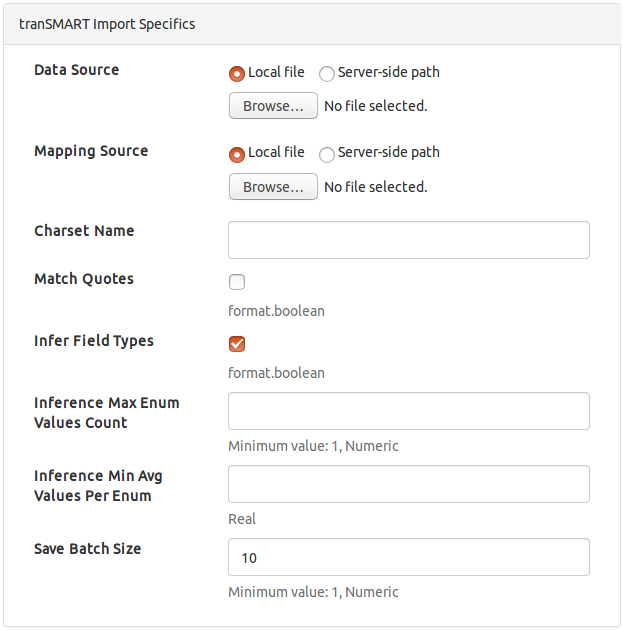Focus the Charset Name text field
Screen dimensions: 623x631
point(409,240)
